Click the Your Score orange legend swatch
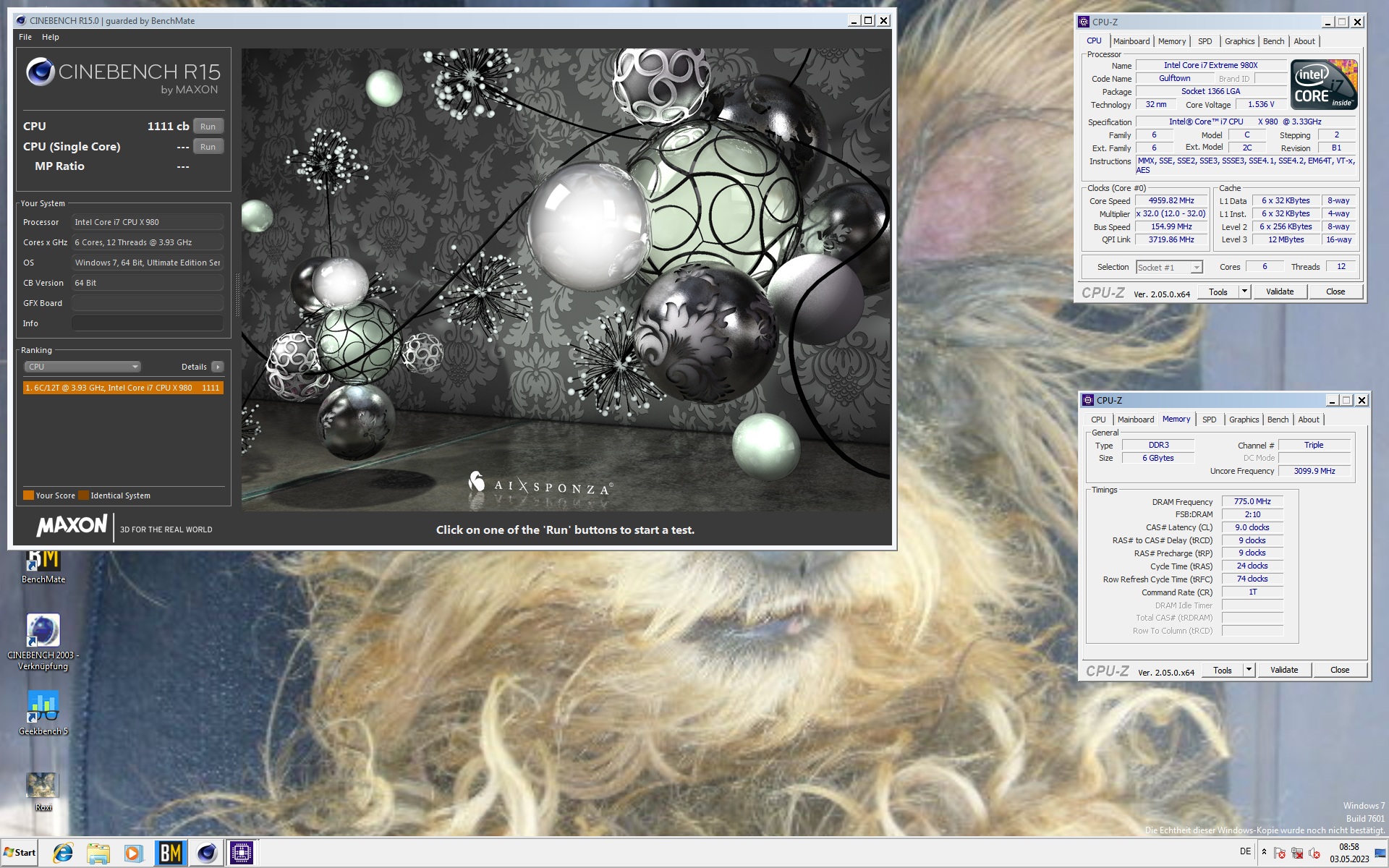 coord(28,495)
